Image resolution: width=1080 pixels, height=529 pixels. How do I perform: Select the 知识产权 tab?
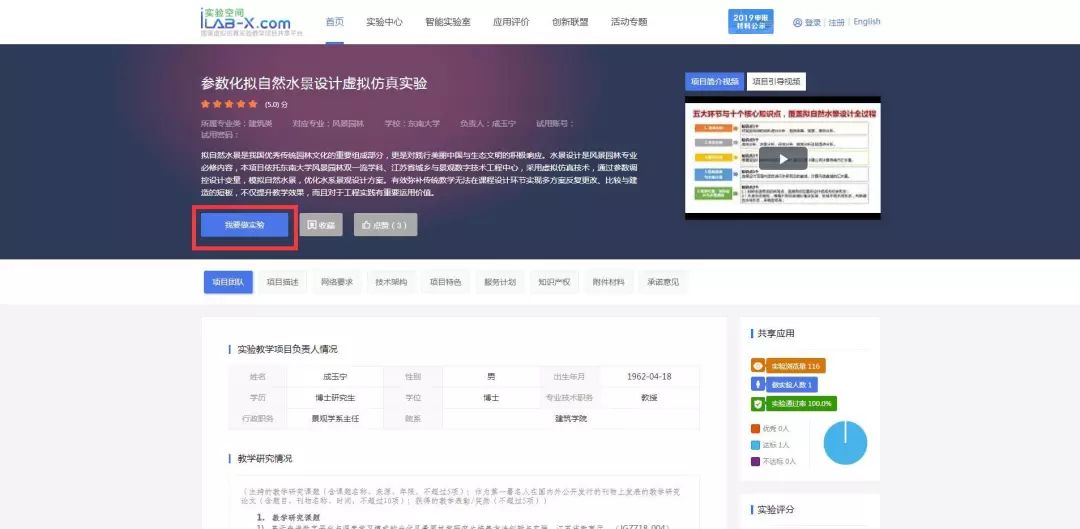(x=554, y=282)
